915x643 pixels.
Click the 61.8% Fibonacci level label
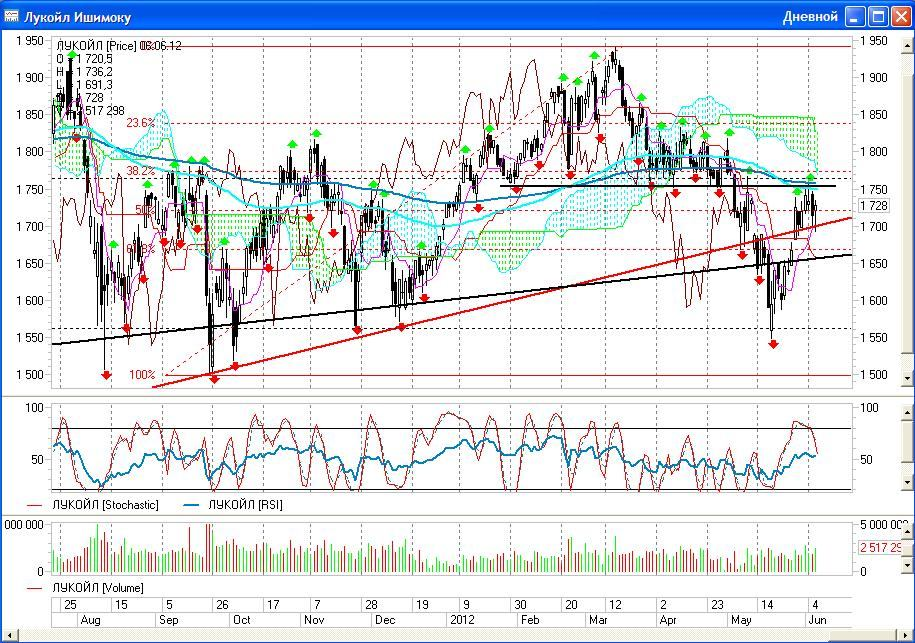[x=141, y=249]
